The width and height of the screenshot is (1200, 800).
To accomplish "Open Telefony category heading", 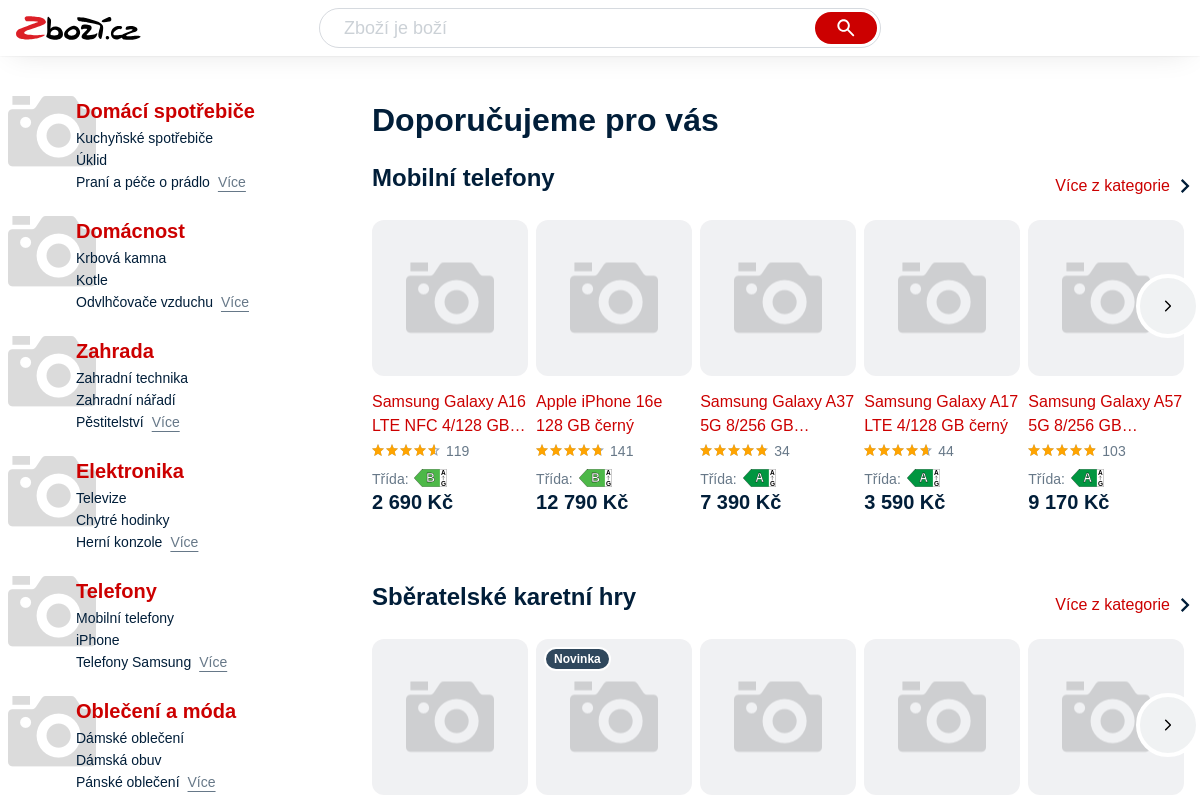I will [x=116, y=591].
